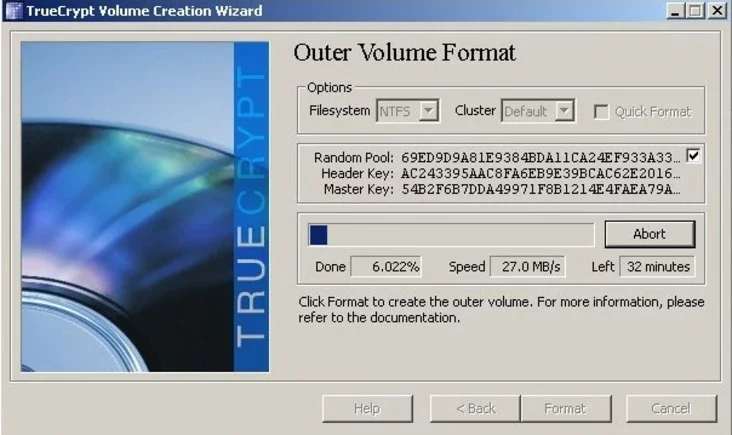This screenshot has width=732, height=435.
Task: Enable the Quick Format checkbox
Action: (x=602, y=111)
